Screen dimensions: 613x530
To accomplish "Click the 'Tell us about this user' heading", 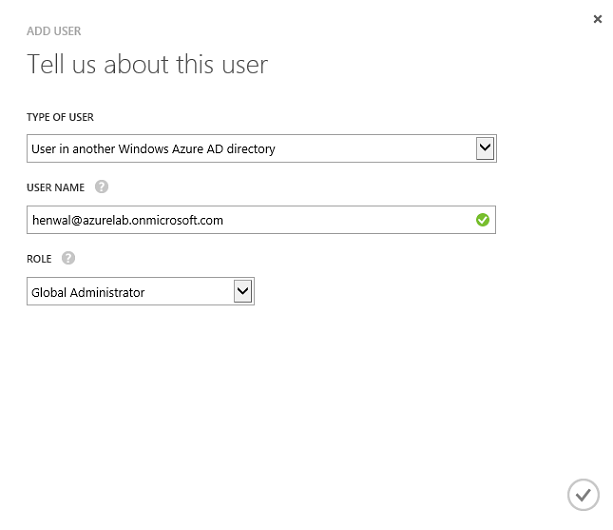I will tap(147, 64).
